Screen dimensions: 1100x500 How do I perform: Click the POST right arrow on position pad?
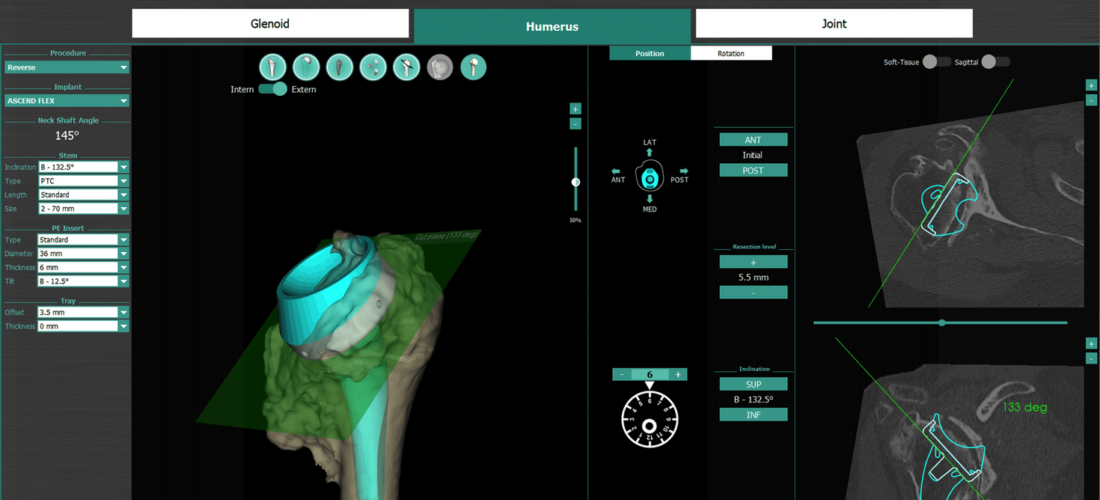[684, 171]
